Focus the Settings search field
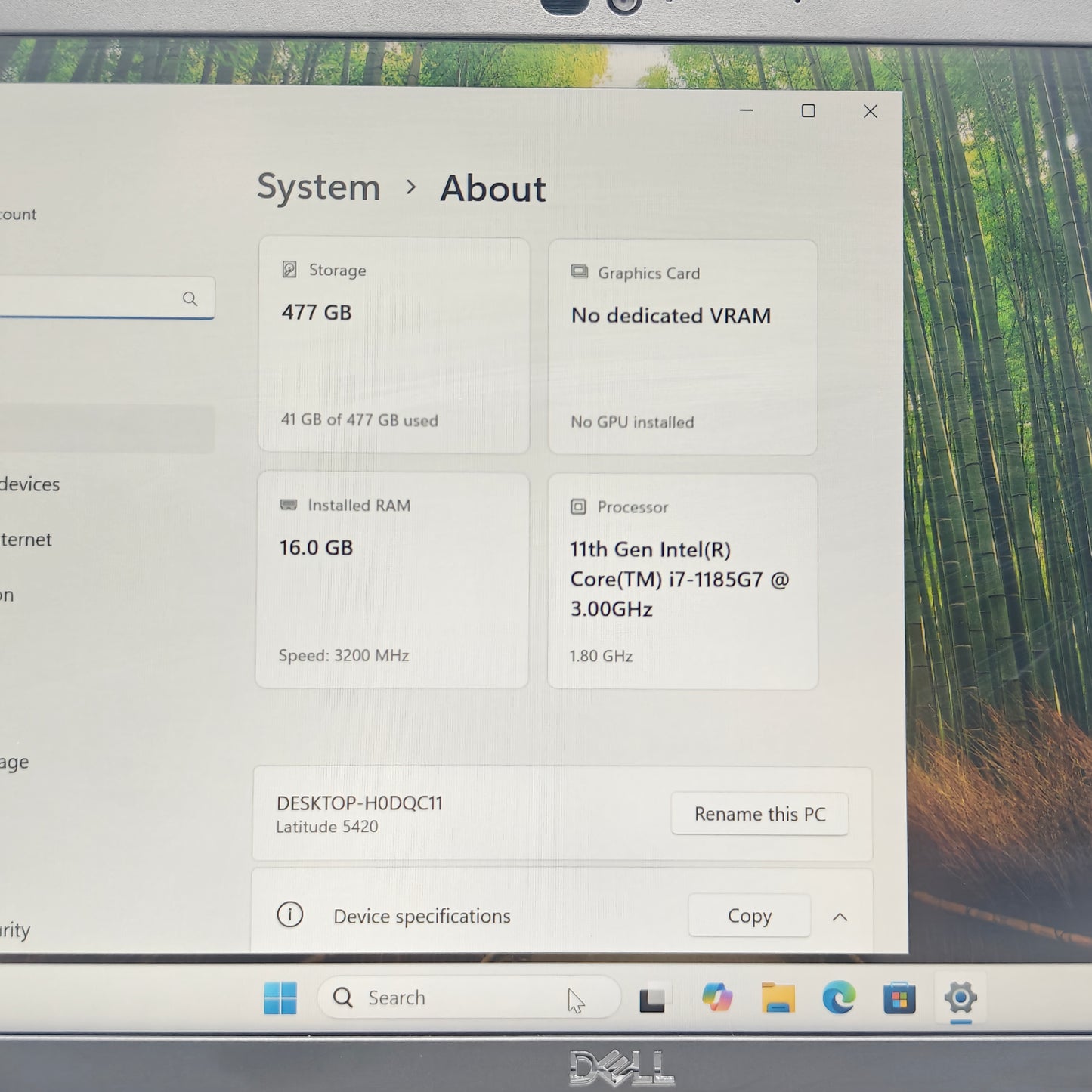Image resolution: width=1092 pixels, height=1092 pixels. click(91, 299)
